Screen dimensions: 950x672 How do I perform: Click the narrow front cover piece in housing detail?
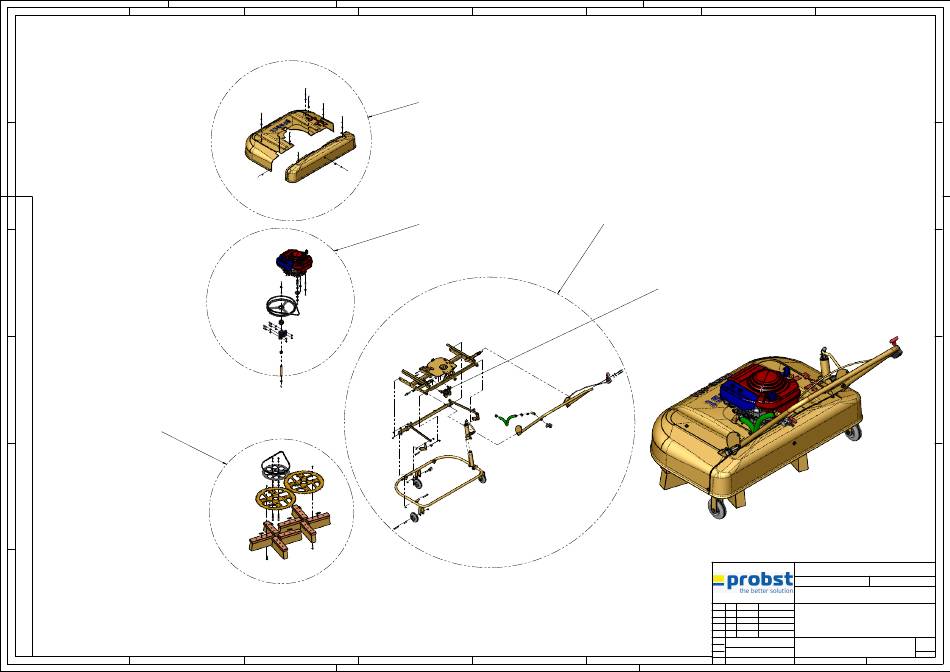click(x=321, y=158)
